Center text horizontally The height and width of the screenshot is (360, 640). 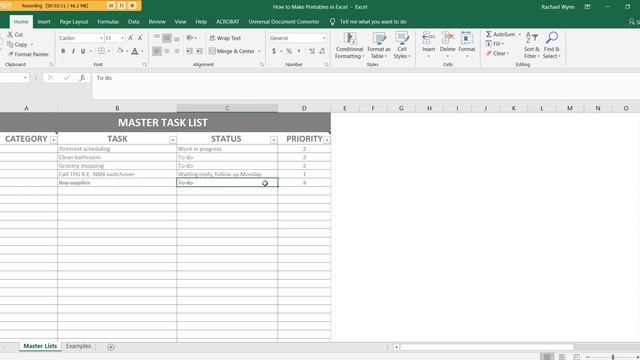pyautogui.click(x=167, y=51)
